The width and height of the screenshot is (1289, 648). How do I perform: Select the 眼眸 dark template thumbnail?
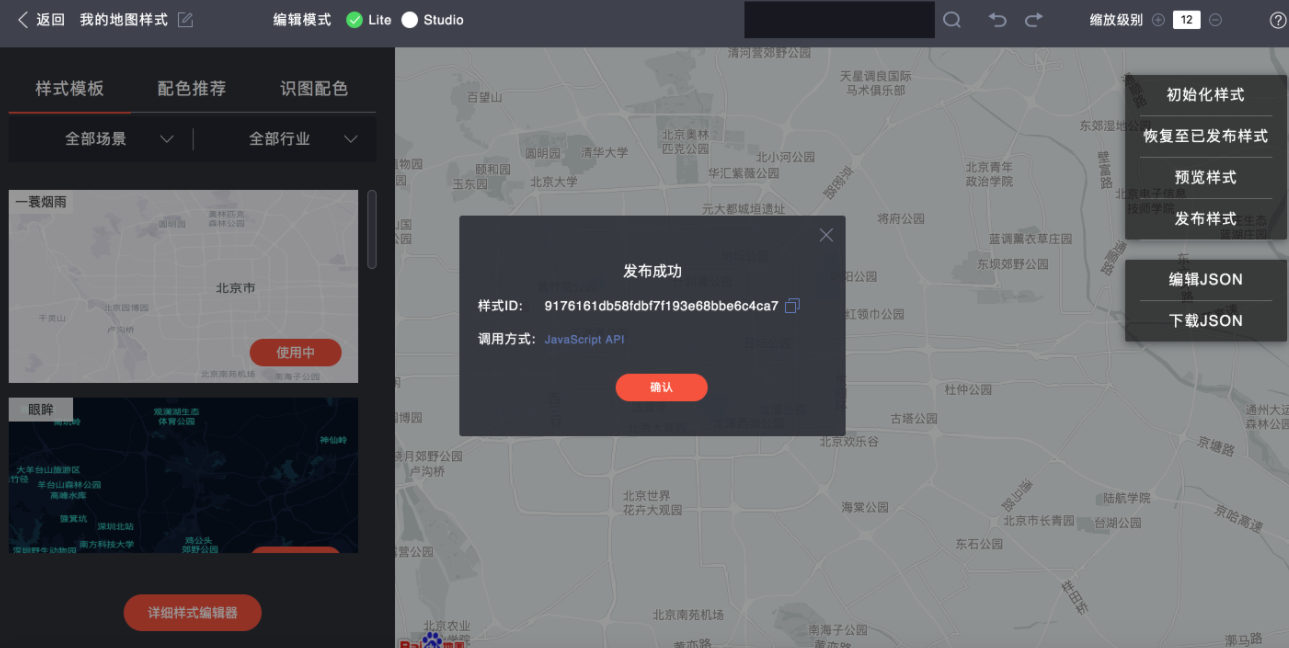pyautogui.click(x=183, y=475)
